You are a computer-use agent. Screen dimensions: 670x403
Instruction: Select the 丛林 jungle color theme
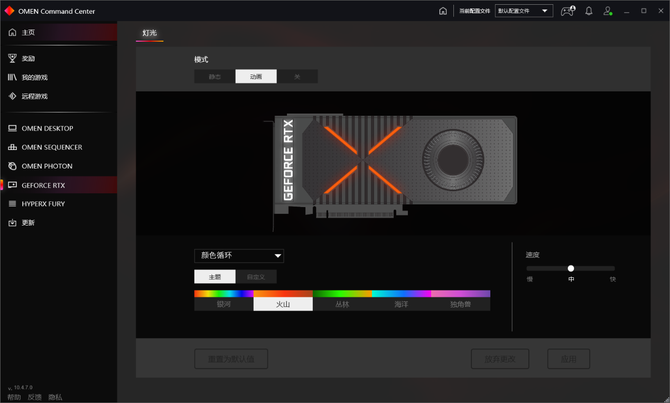(342, 300)
